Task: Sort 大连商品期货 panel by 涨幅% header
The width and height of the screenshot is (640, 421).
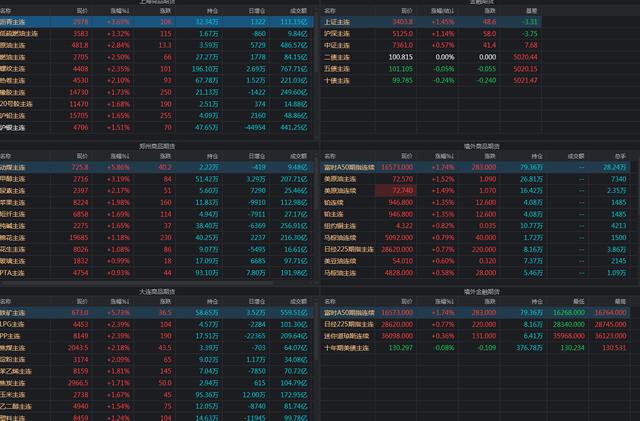Action: point(119,301)
